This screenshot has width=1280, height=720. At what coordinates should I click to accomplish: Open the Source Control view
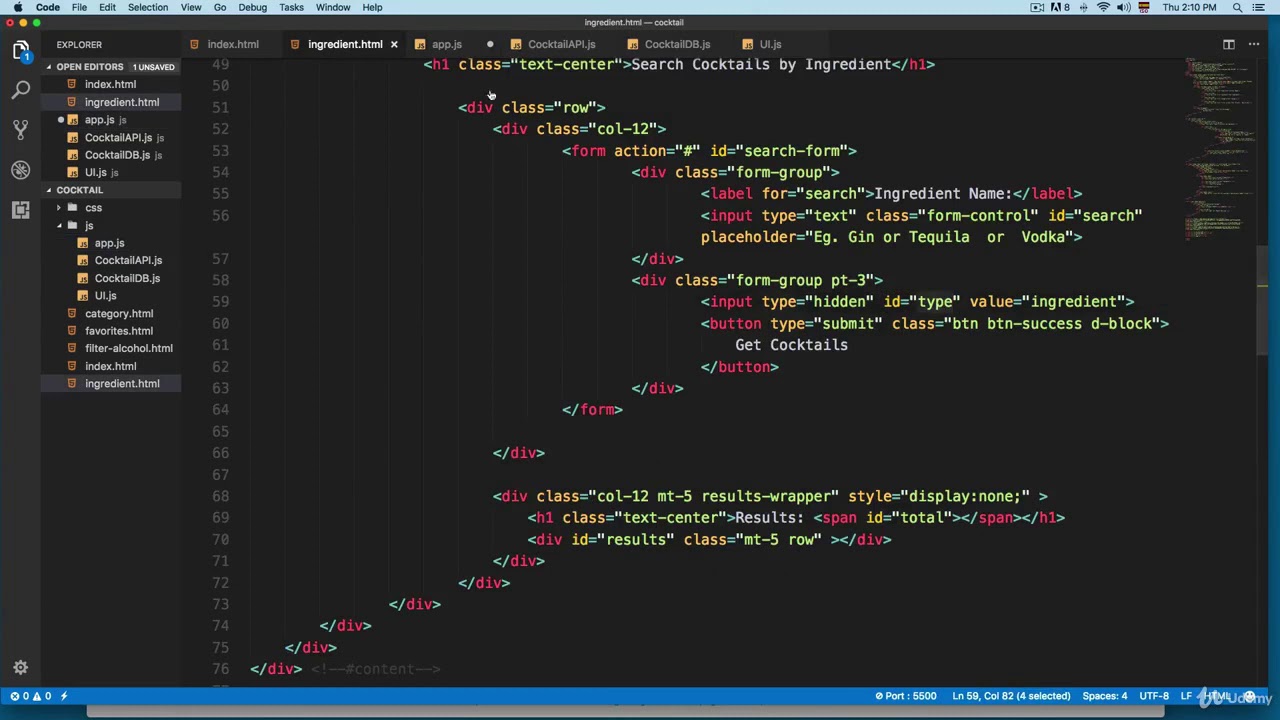point(20,130)
